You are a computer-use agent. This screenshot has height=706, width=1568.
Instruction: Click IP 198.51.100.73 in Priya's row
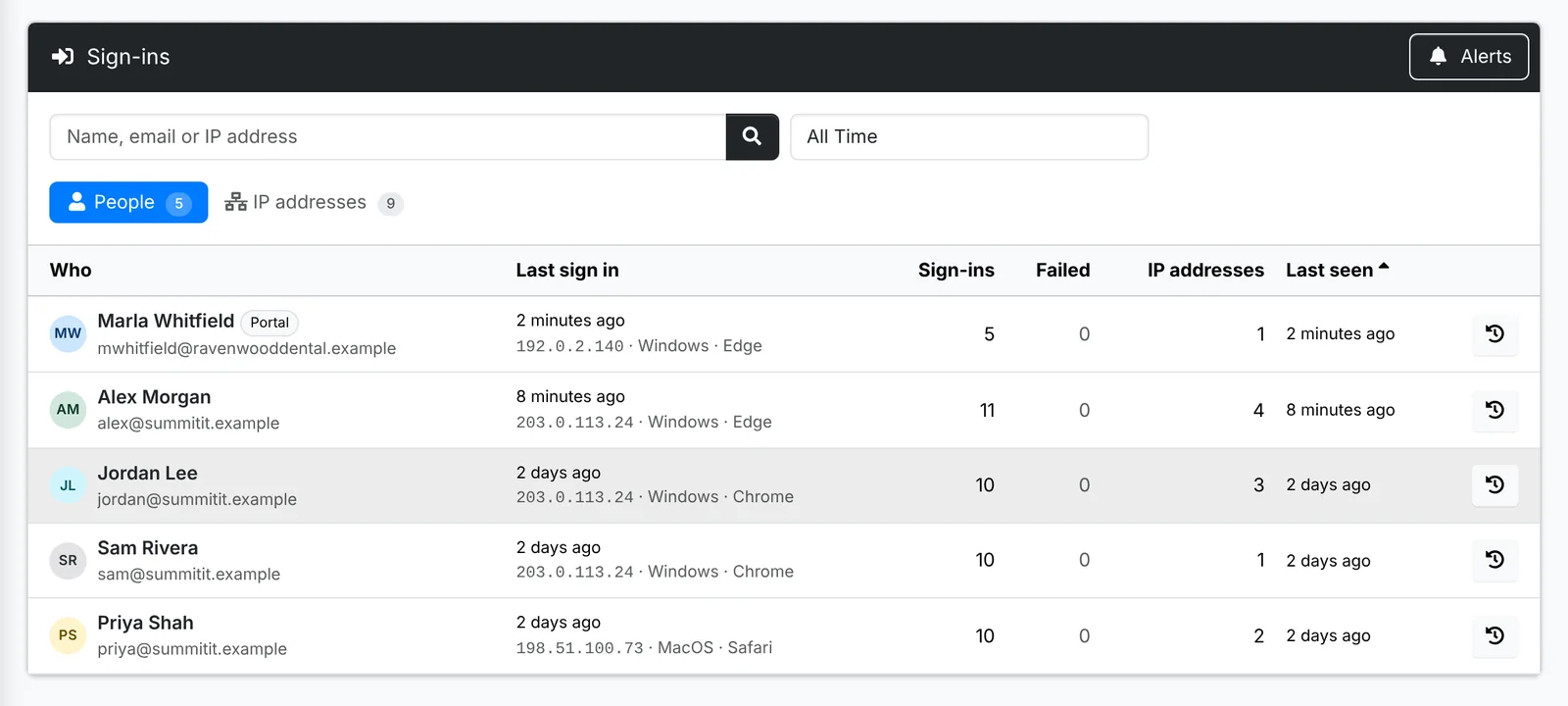click(580, 648)
